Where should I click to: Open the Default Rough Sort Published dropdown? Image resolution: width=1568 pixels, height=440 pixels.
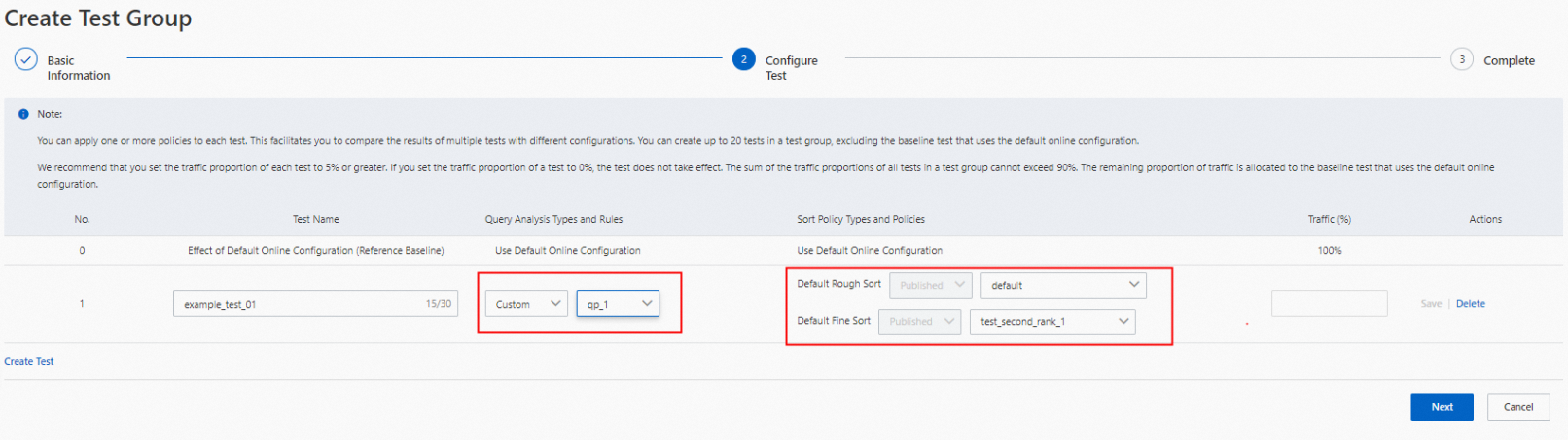pyautogui.click(x=931, y=285)
